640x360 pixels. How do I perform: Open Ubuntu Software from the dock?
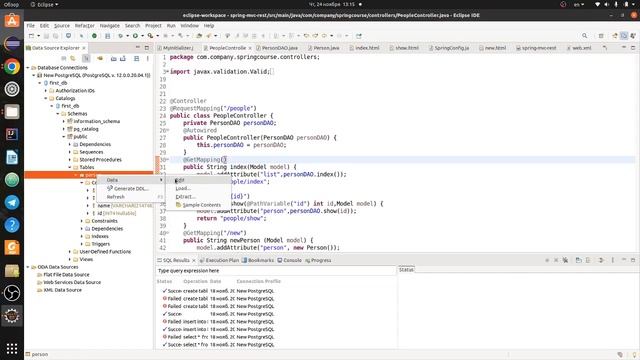point(12,21)
